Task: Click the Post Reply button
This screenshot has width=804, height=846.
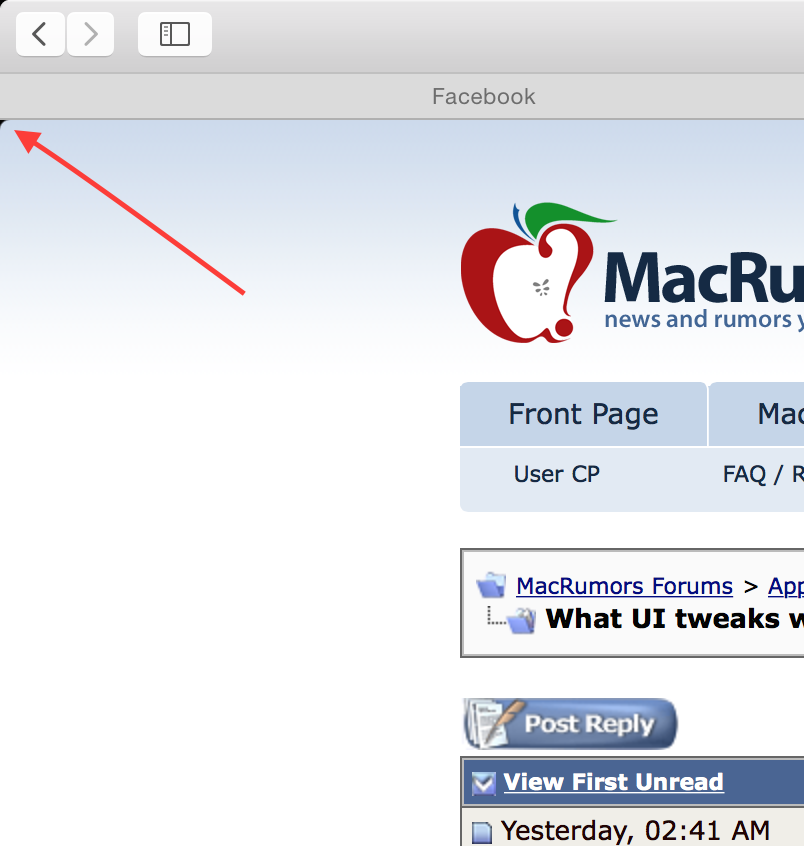Action: [570, 724]
